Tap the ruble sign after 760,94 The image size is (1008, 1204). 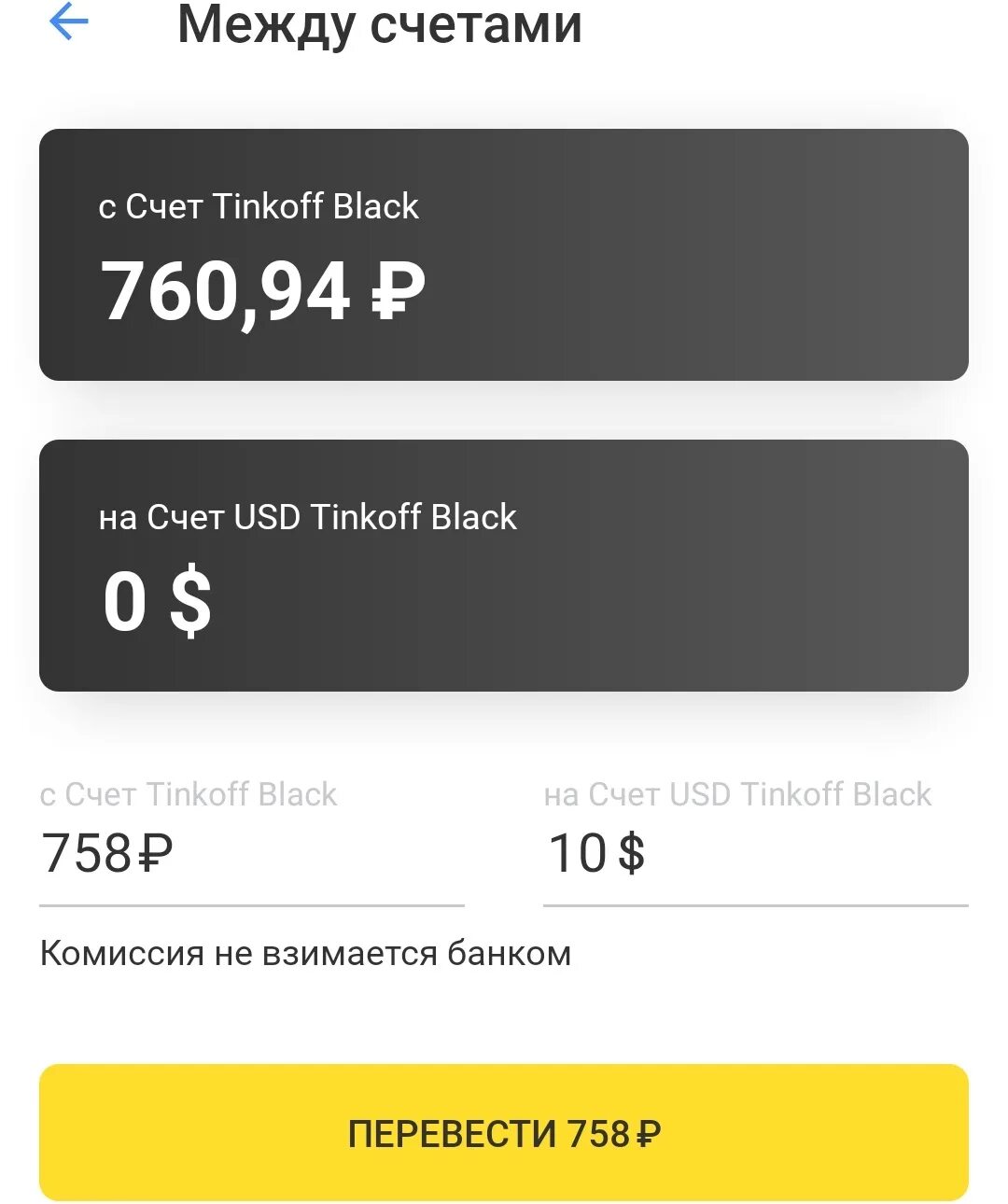coord(398,291)
